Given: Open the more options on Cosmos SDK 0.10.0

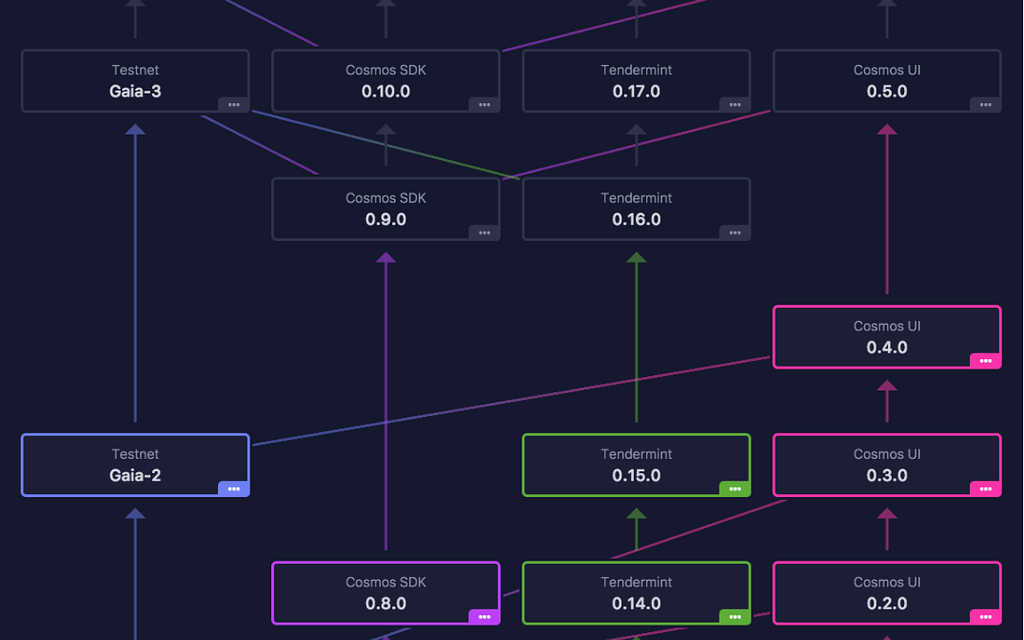Looking at the screenshot, I should [485, 104].
